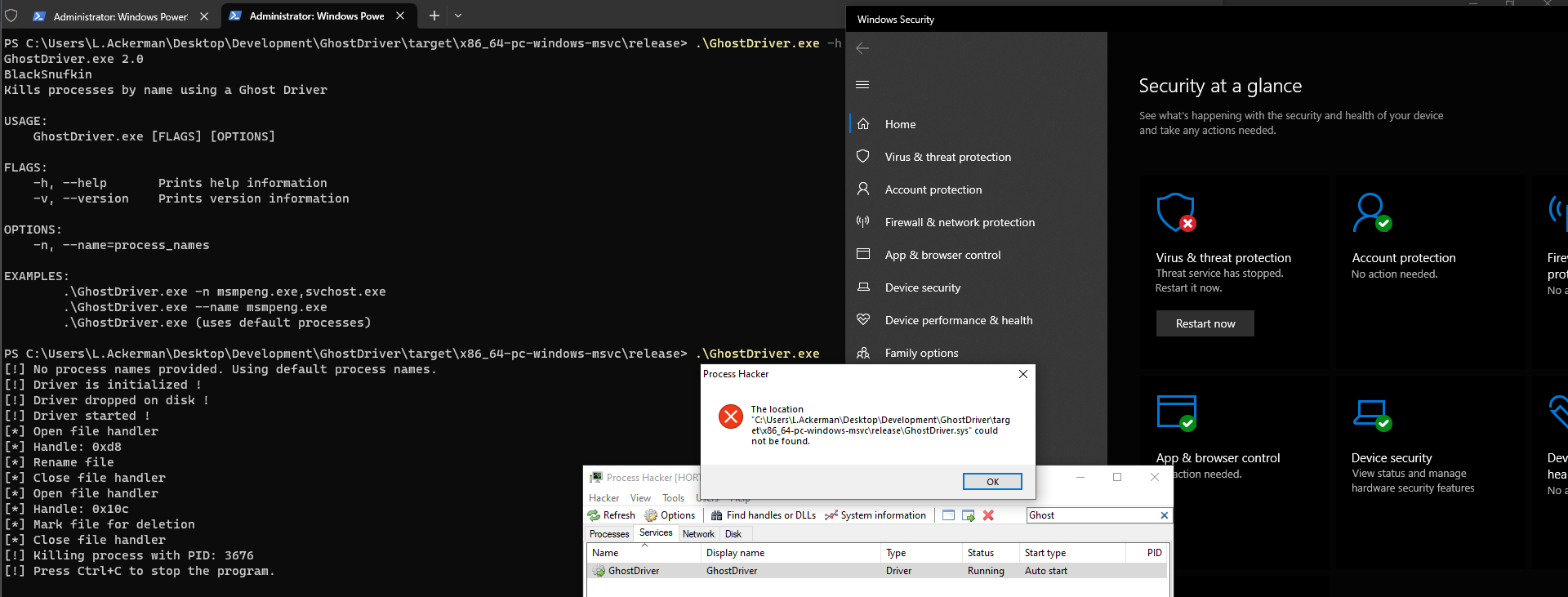This screenshot has width=1568, height=597.
Task: Click the laptop icon beside Device security in sidebar
Action: pyautogui.click(x=863, y=287)
